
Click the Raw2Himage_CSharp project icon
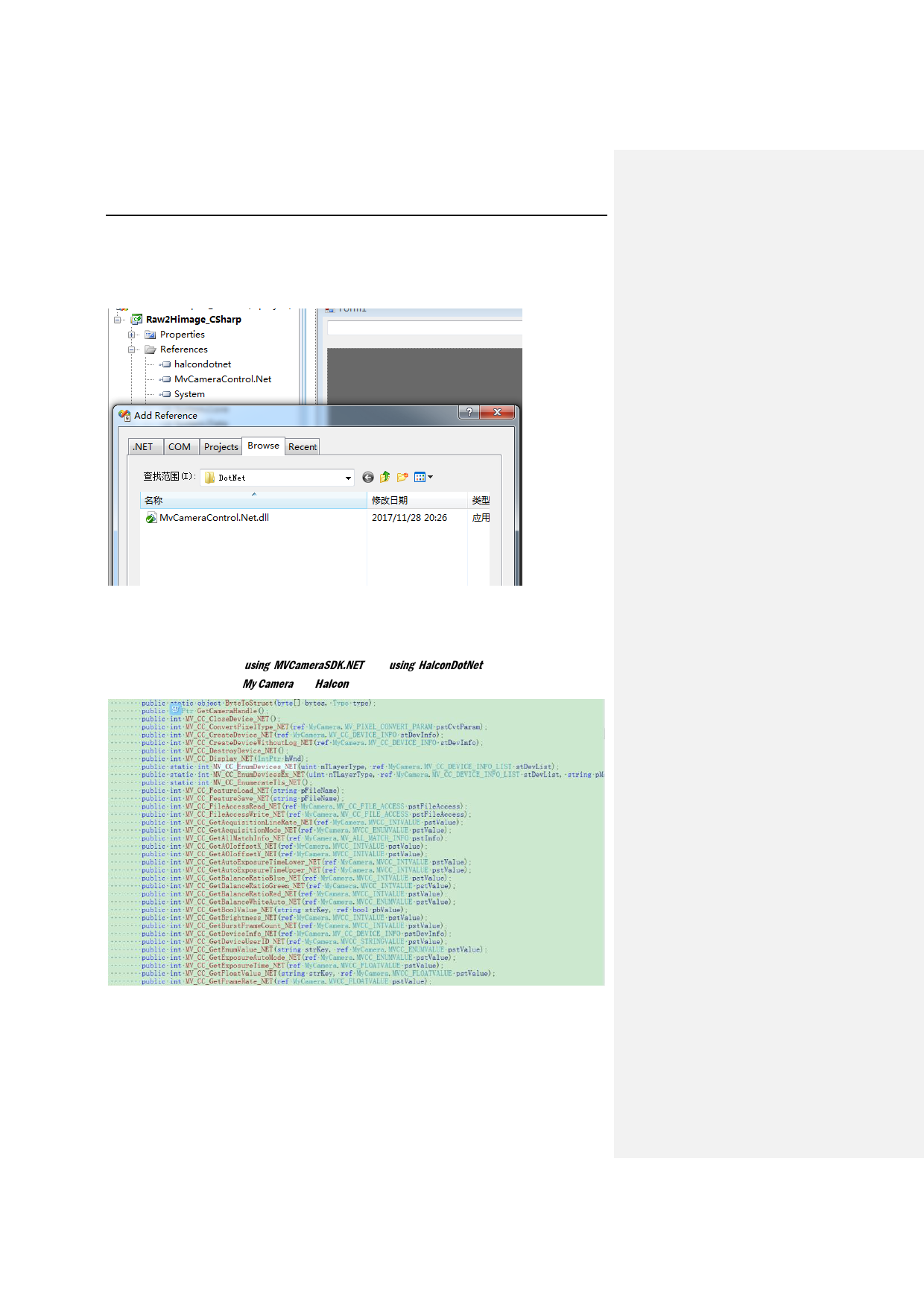point(136,320)
